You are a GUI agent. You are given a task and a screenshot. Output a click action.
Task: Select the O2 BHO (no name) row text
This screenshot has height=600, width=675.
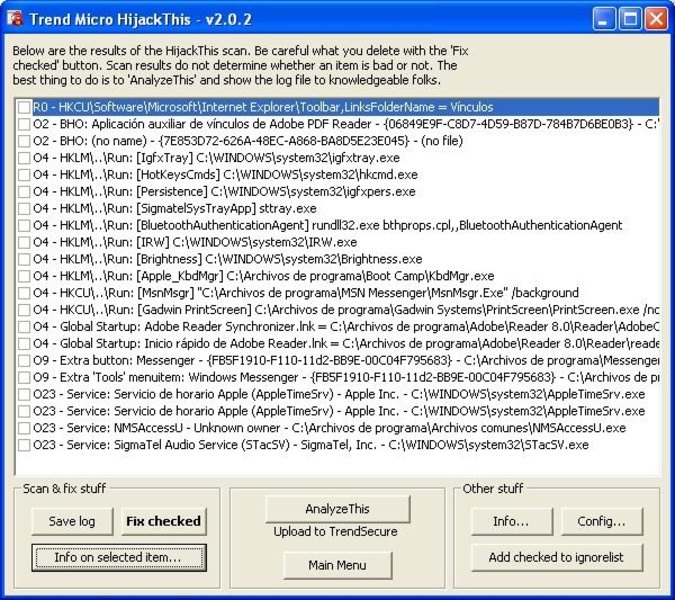click(x=248, y=141)
